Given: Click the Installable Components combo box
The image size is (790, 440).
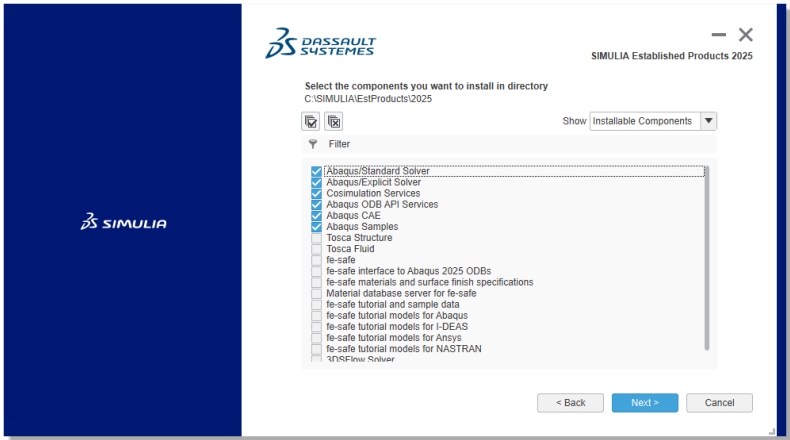Looking at the screenshot, I should coord(643,121).
